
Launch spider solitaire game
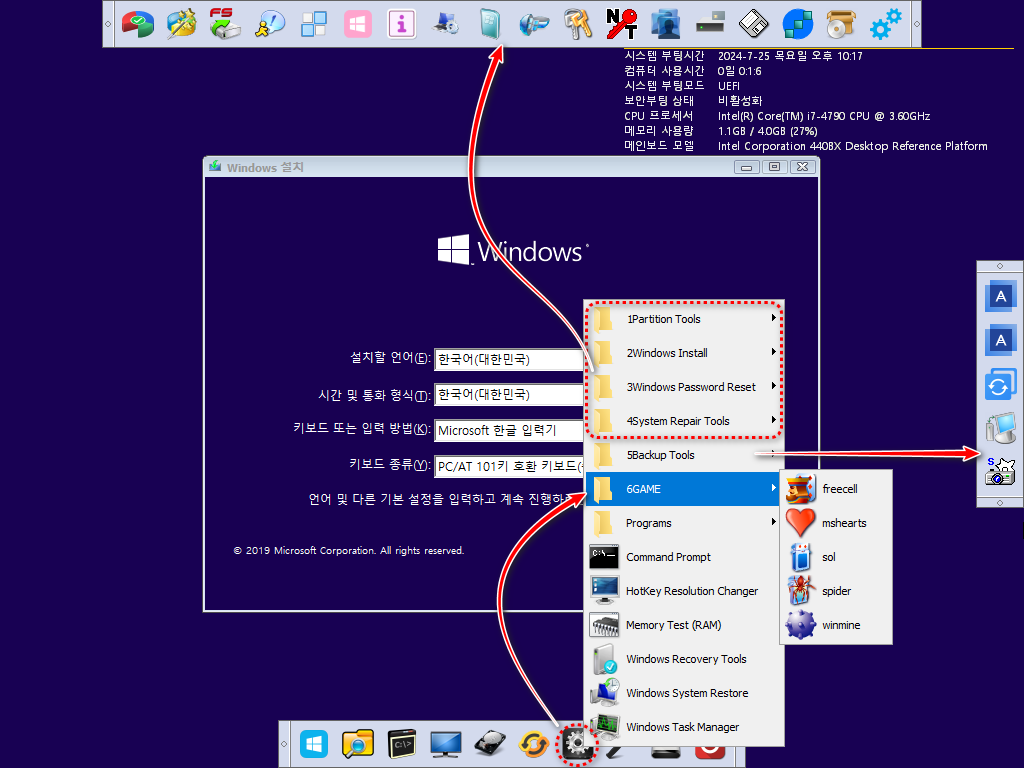click(x=836, y=590)
